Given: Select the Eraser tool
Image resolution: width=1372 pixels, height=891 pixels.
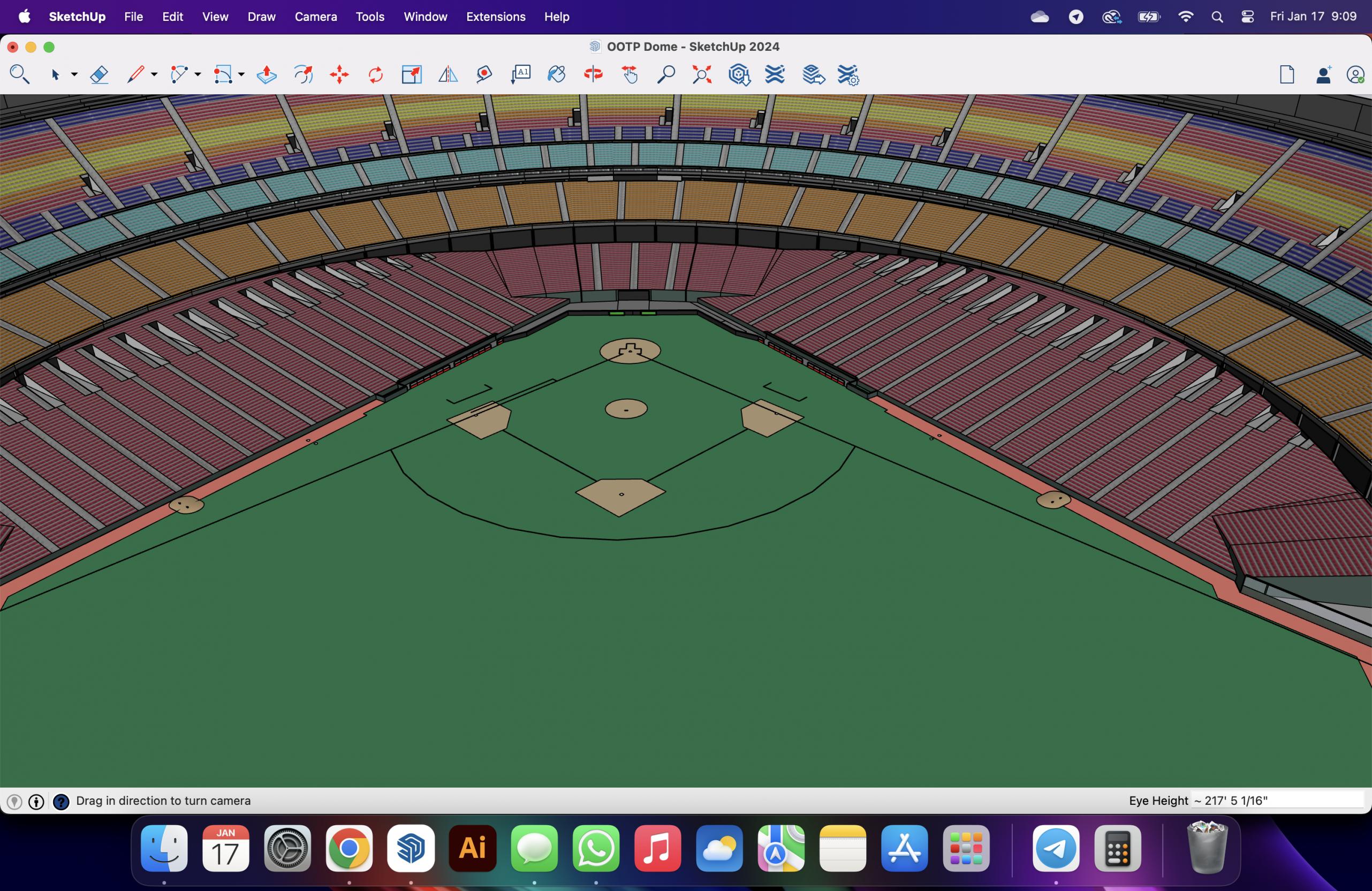Looking at the screenshot, I should [x=99, y=75].
